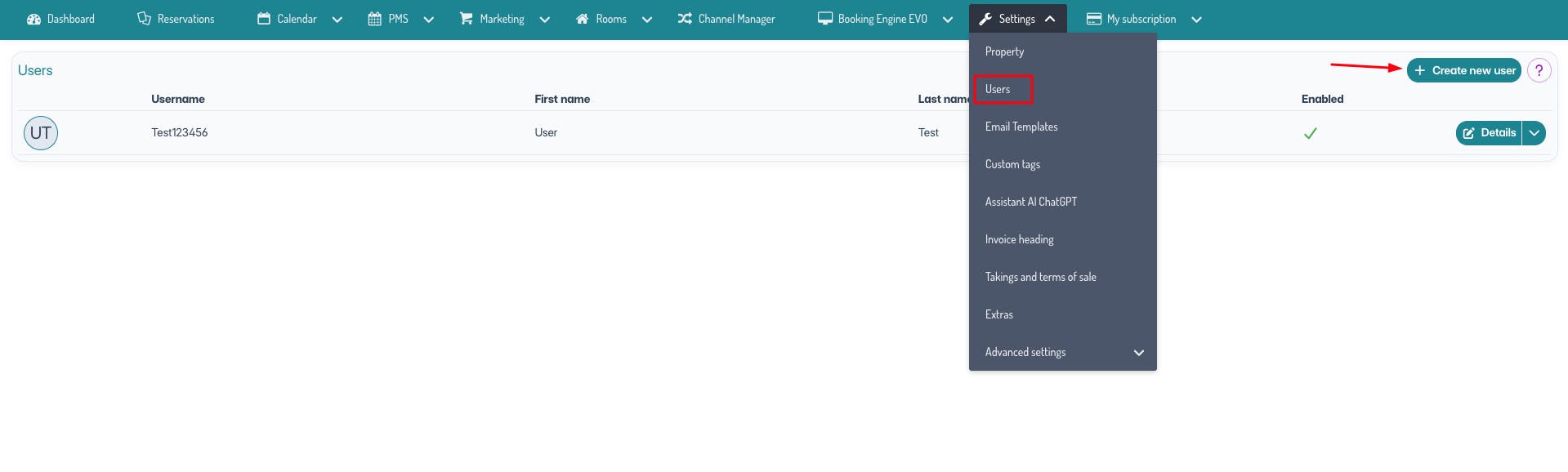Open Property in the Settings menu
1568x472 pixels.
(x=1004, y=51)
